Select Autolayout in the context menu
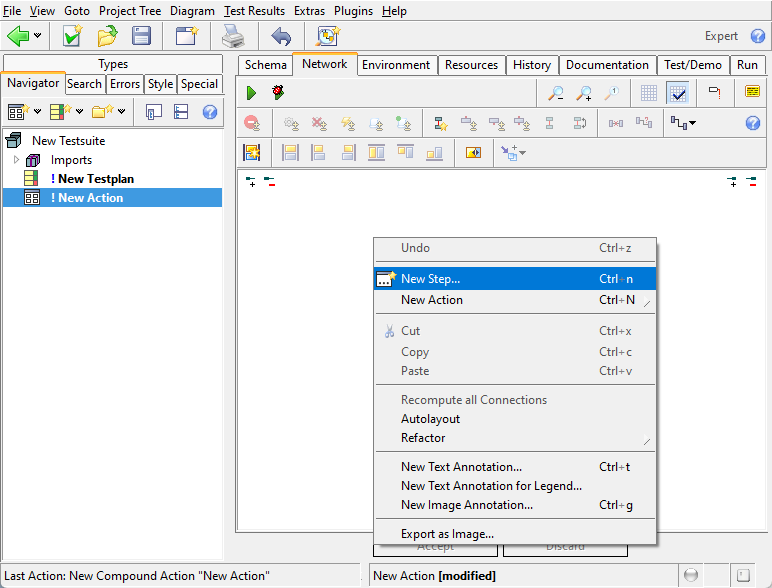Viewport: 772px width, 588px height. click(430, 419)
